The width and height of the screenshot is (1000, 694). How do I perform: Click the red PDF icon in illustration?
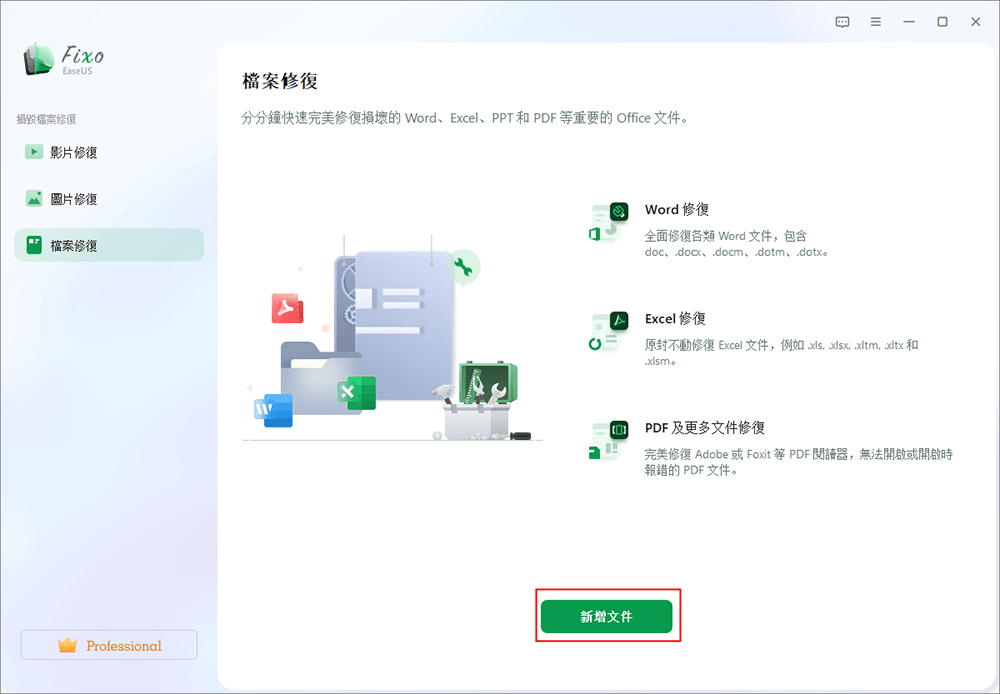288,308
